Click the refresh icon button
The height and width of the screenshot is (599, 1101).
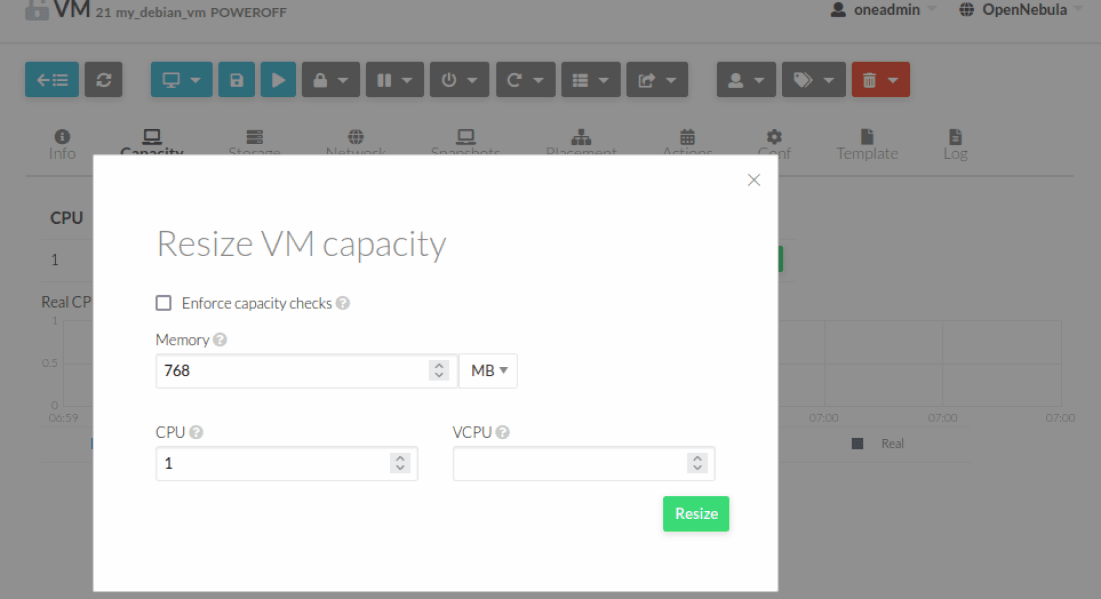point(103,80)
